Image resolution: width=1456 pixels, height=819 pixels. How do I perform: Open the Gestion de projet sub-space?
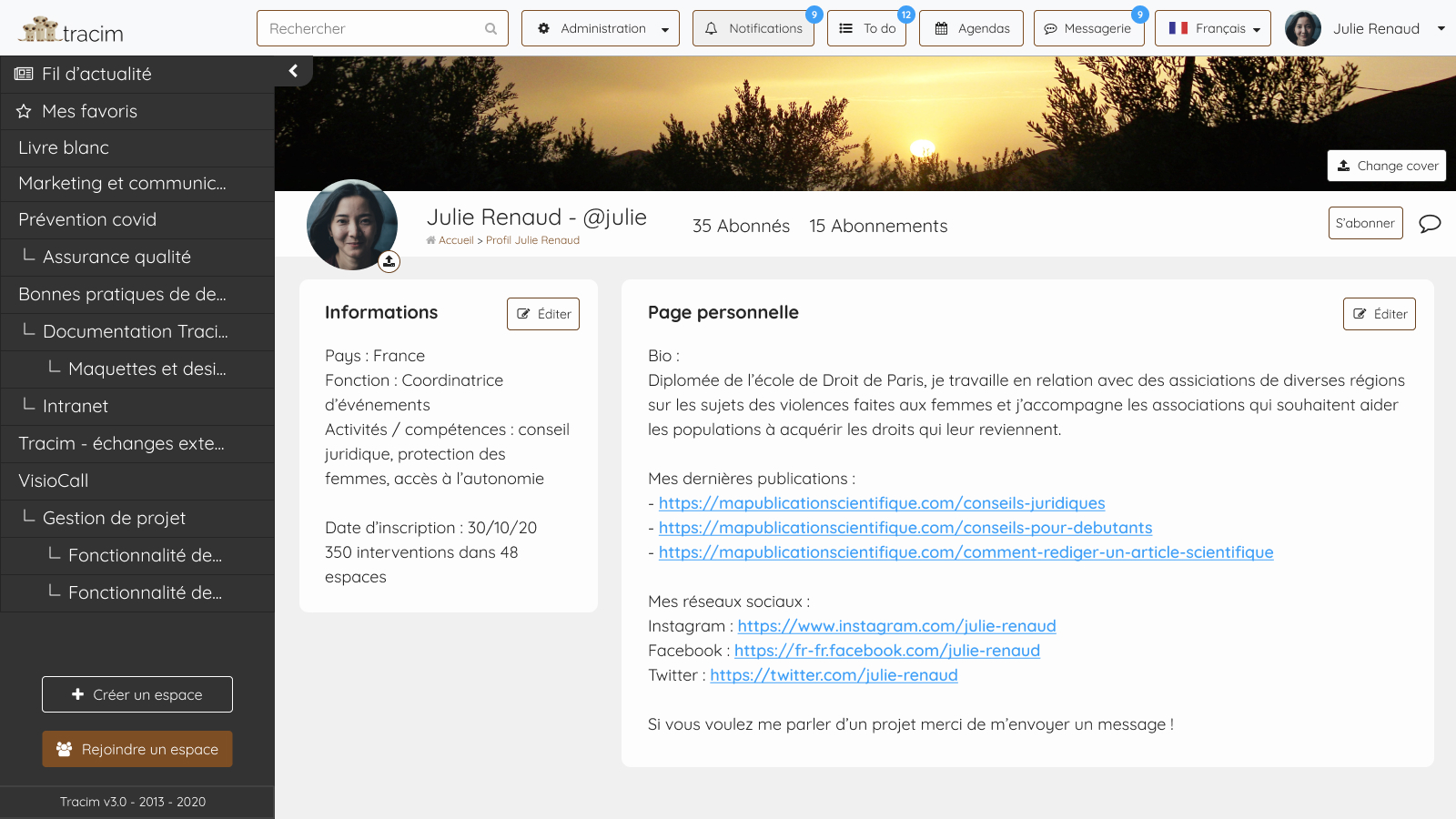tap(137, 519)
